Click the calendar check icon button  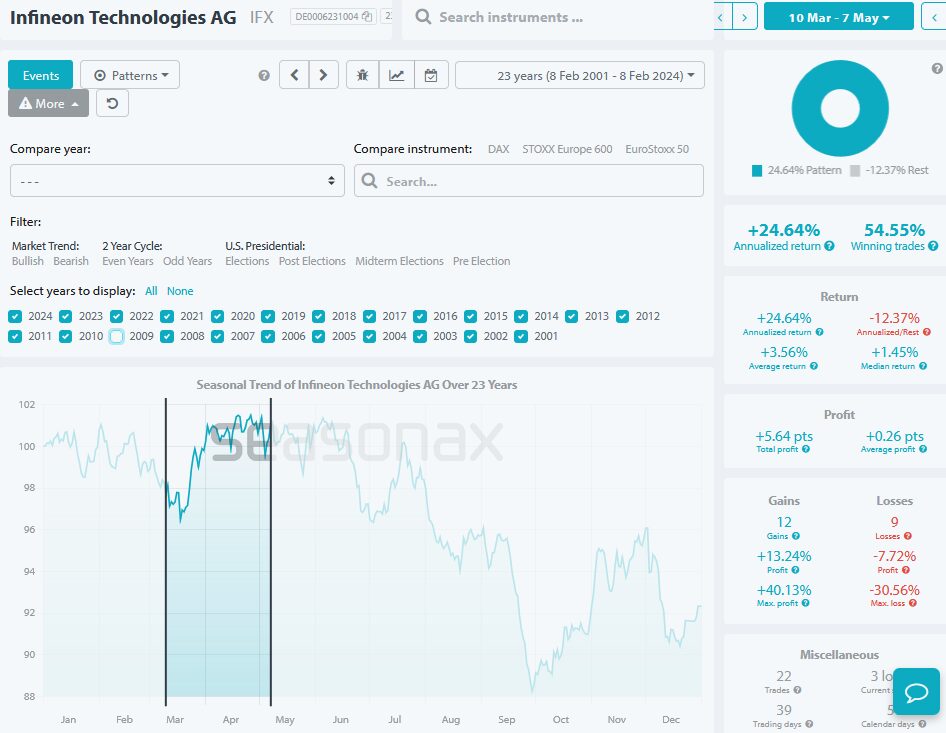point(430,76)
